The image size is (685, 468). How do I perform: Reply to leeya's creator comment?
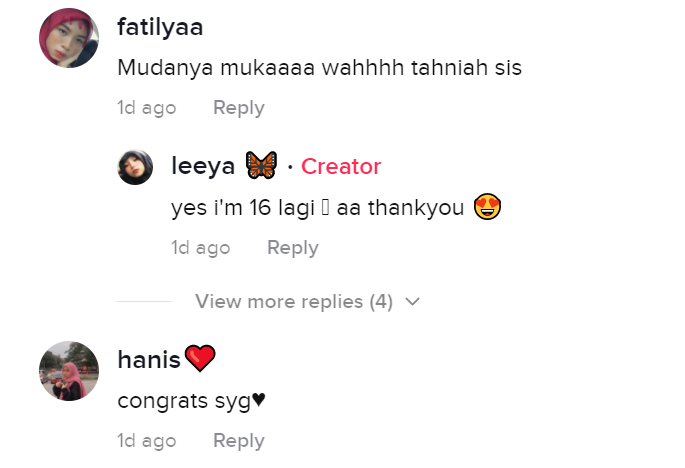click(292, 248)
